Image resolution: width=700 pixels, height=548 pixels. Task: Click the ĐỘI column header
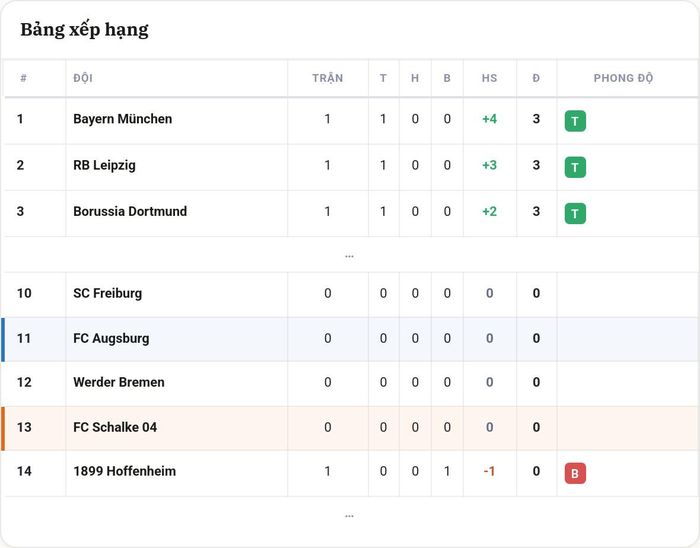click(83, 78)
